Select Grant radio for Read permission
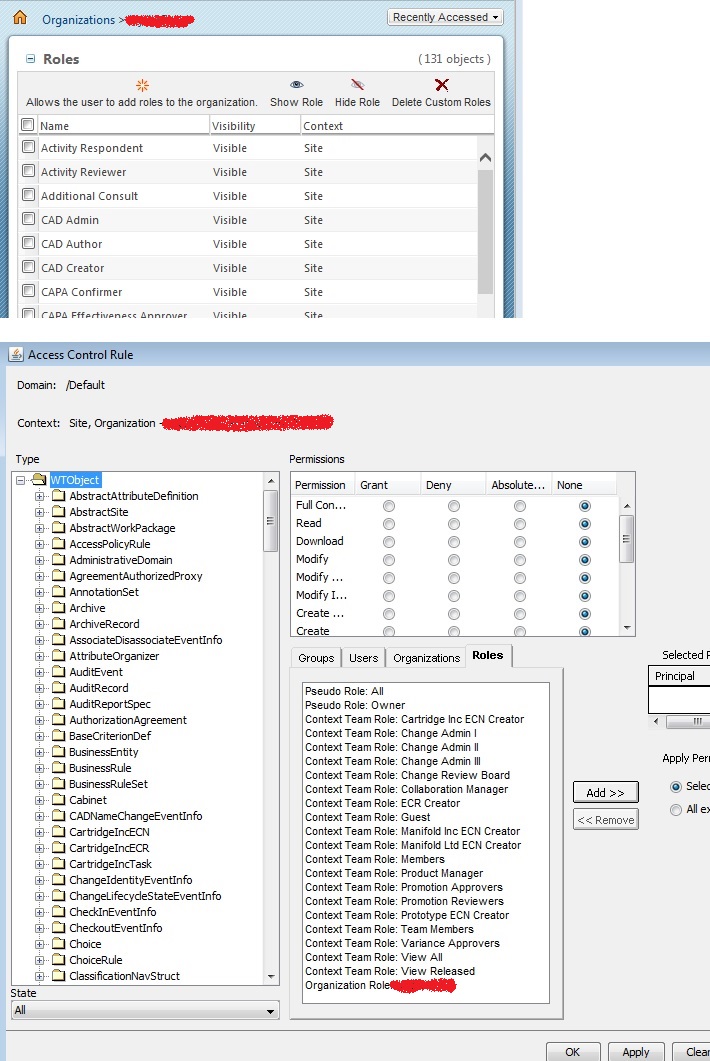Viewport: 710px width, 1061px height. click(x=388, y=524)
